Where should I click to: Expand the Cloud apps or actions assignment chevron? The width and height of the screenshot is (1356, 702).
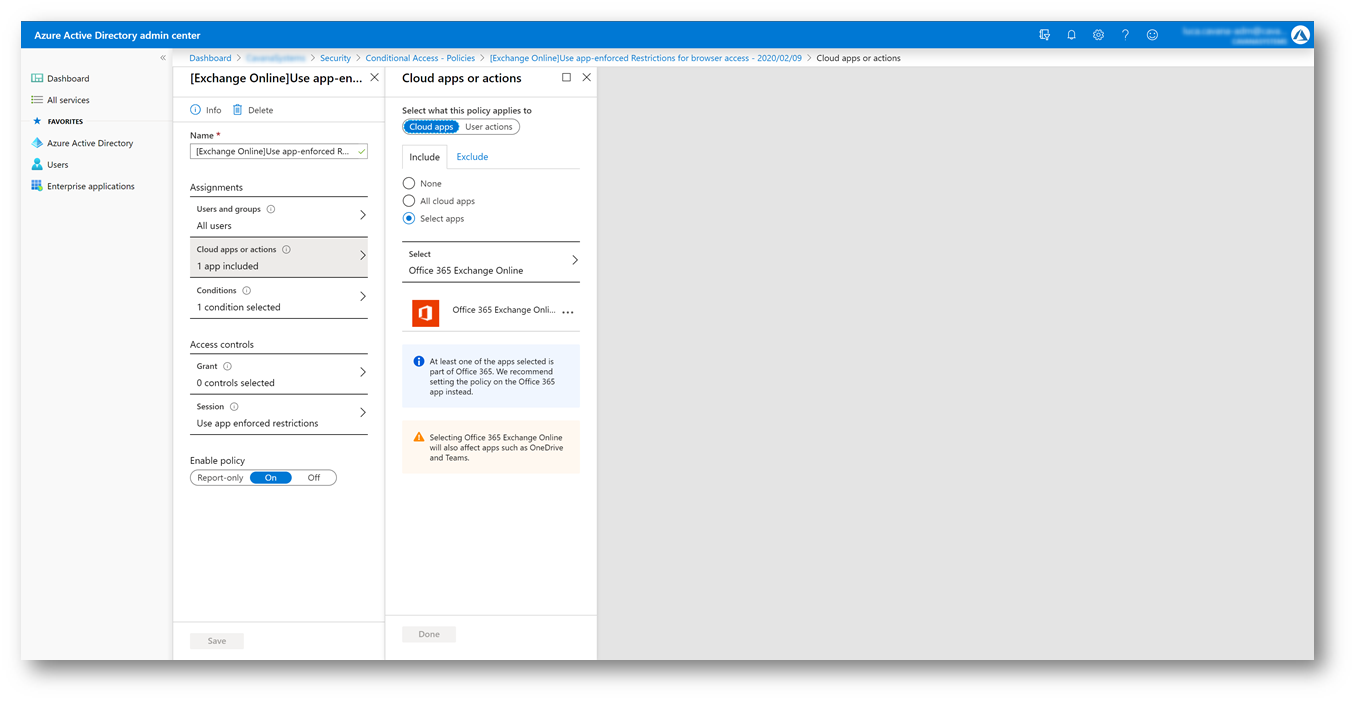coord(362,256)
